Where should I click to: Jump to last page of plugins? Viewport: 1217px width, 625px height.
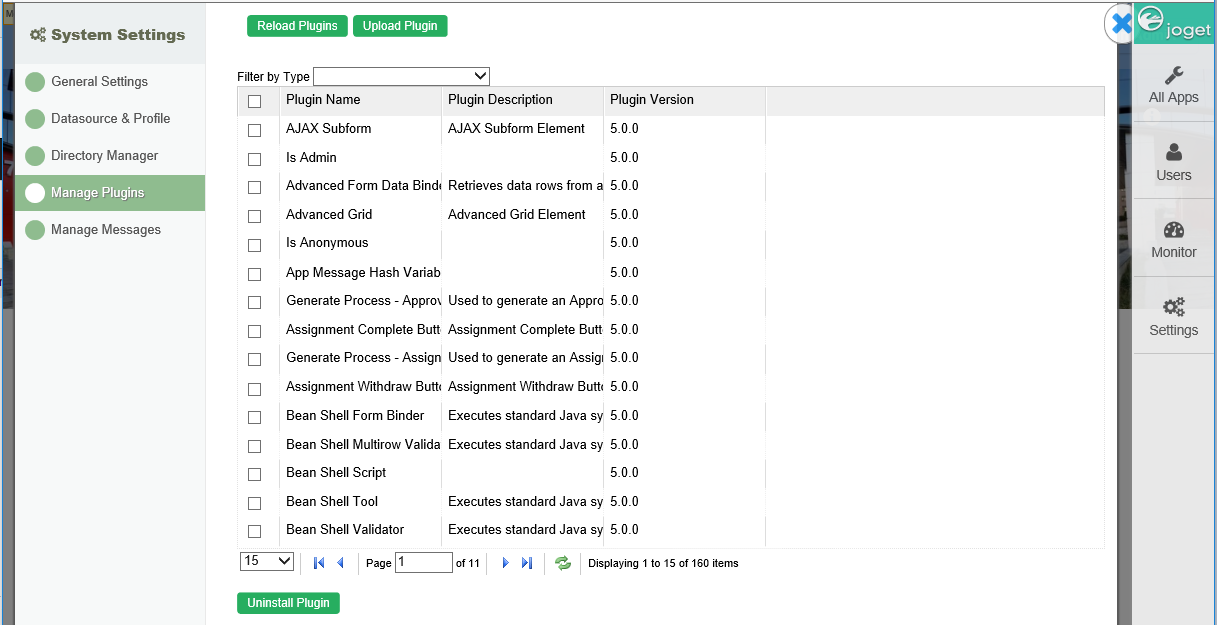(527, 563)
